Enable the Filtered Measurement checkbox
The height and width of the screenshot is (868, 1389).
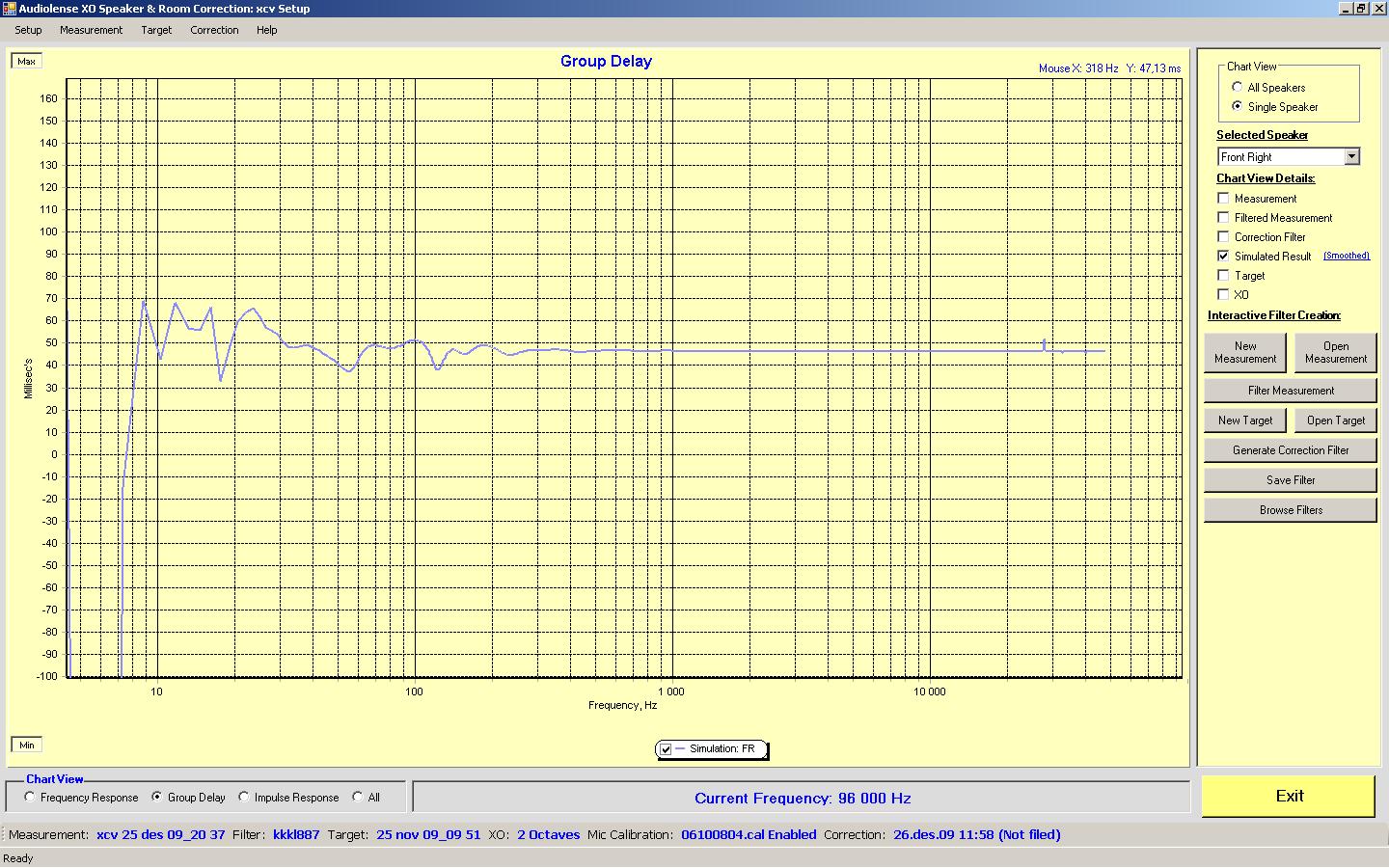tap(1223, 218)
